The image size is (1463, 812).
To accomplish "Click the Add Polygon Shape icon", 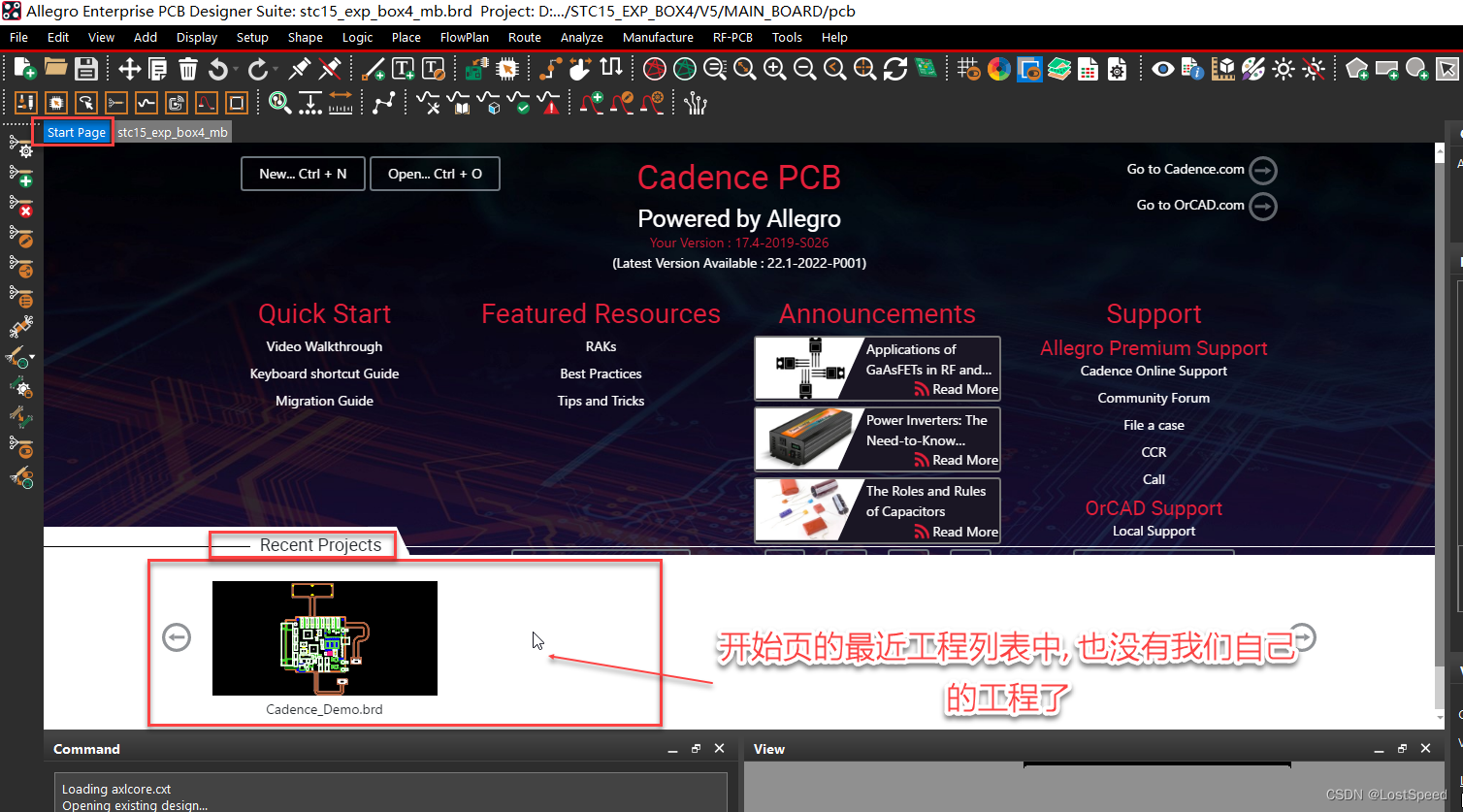I will [1357, 69].
